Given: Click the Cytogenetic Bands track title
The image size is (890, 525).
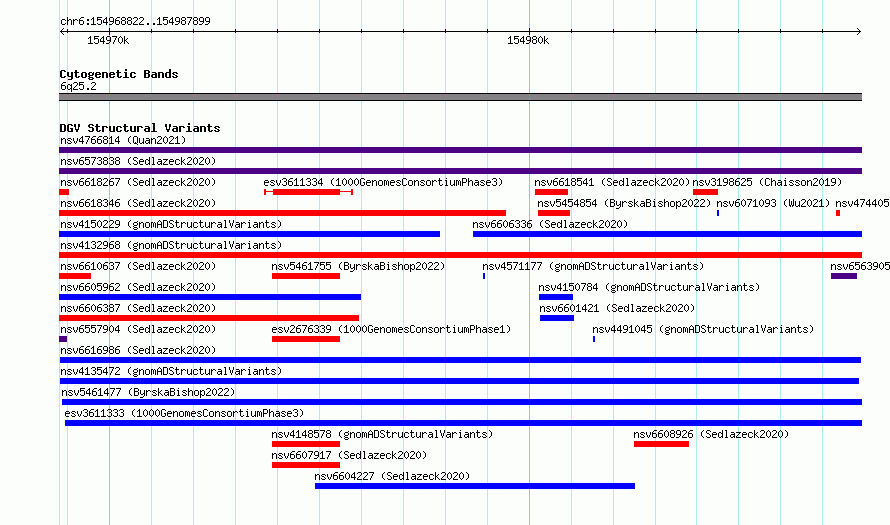Looking at the screenshot, I should point(119,74).
